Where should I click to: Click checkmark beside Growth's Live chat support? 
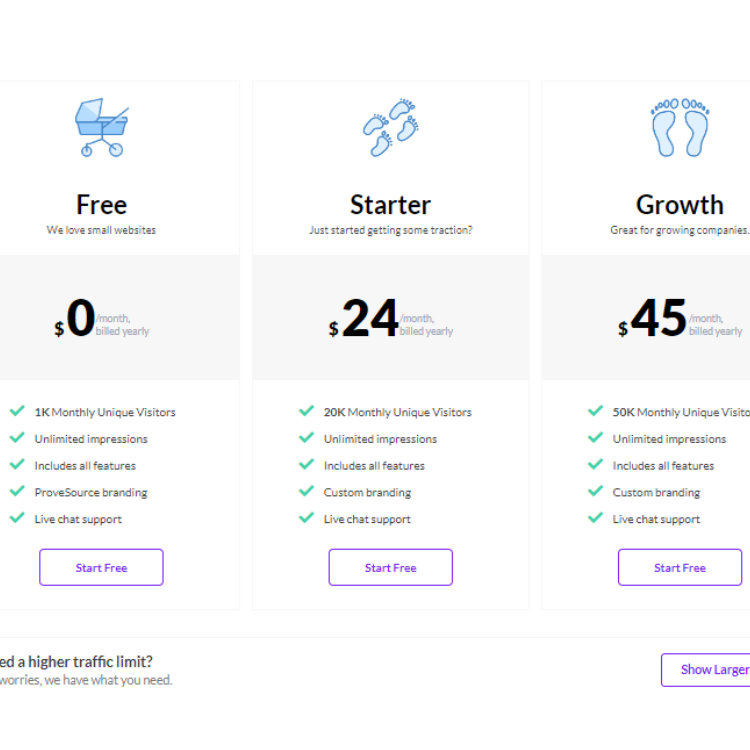[x=595, y=518]
